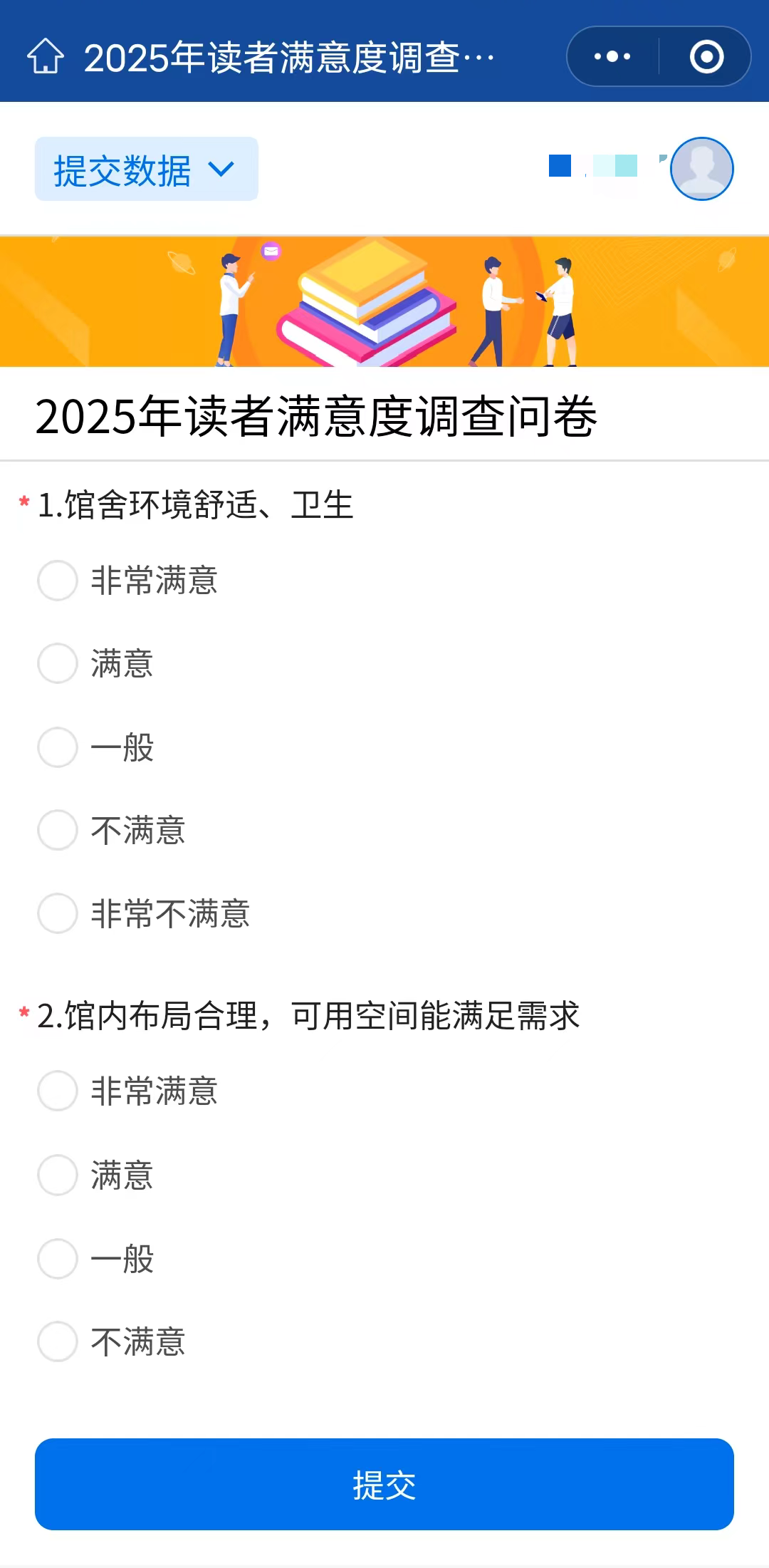Select 非常满意 for question 2
The image size is (769, 1568).
tap(58, 1091)
